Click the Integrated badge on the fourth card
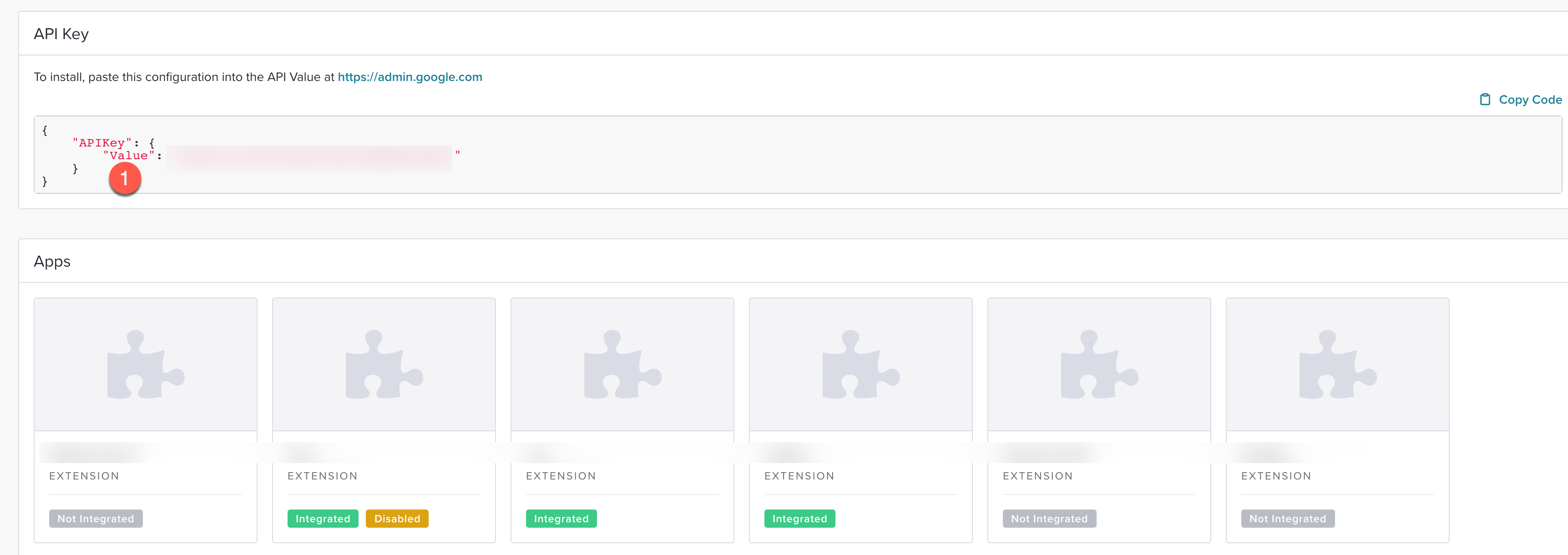1568x555 pixels. (799, 519)
